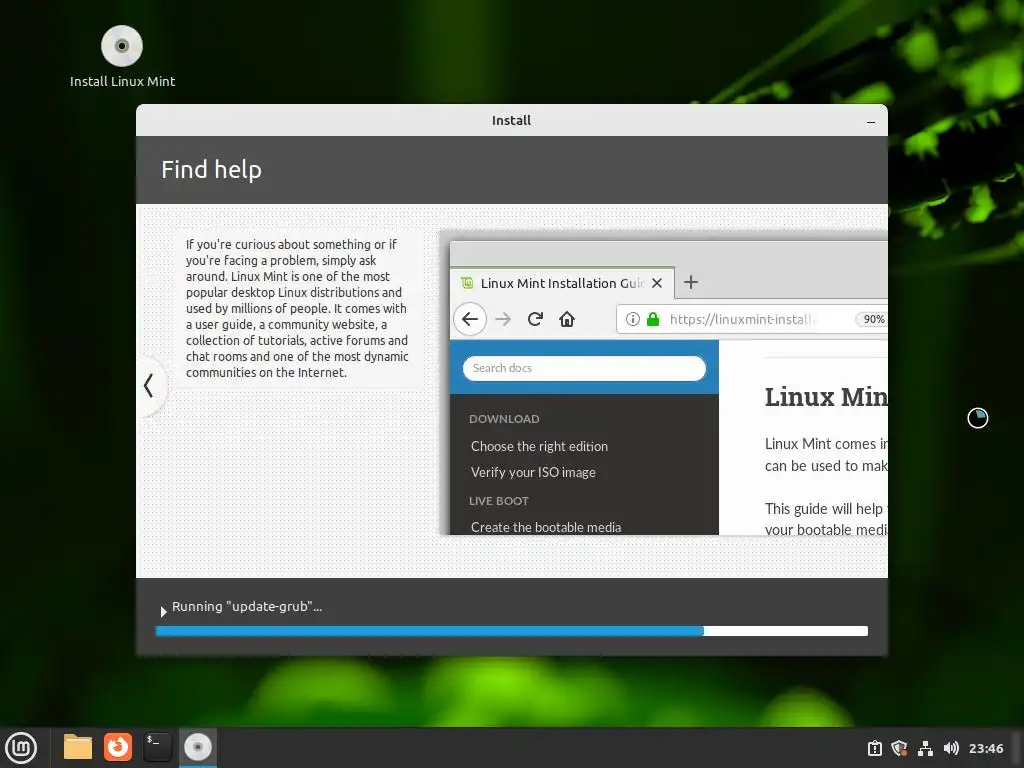The height and width of the screenshot is (768, 1024).
Task: Click the "Find help" heading
Action: point(211,170)
